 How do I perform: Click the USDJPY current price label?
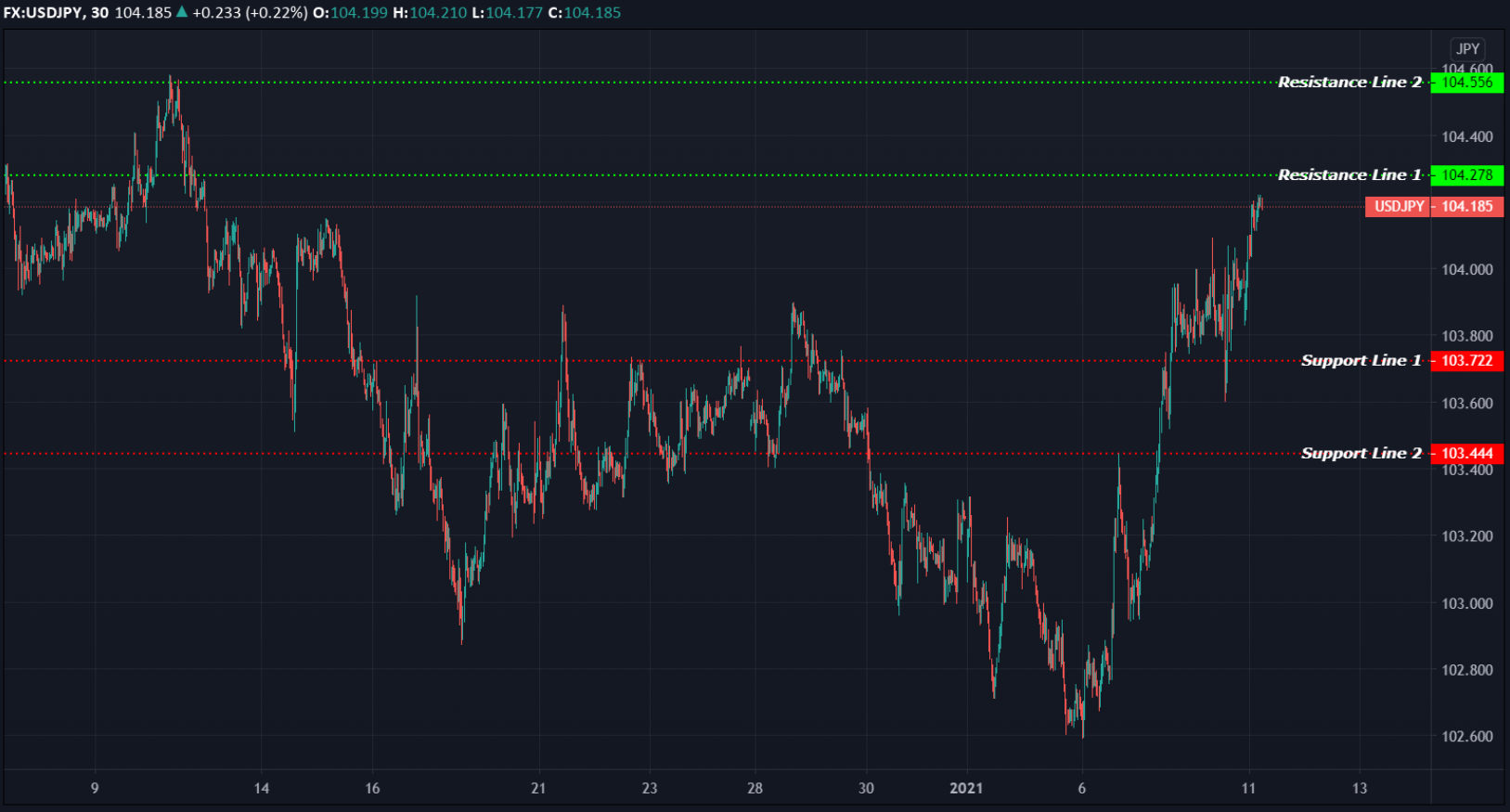click(x=1399, y=207)
